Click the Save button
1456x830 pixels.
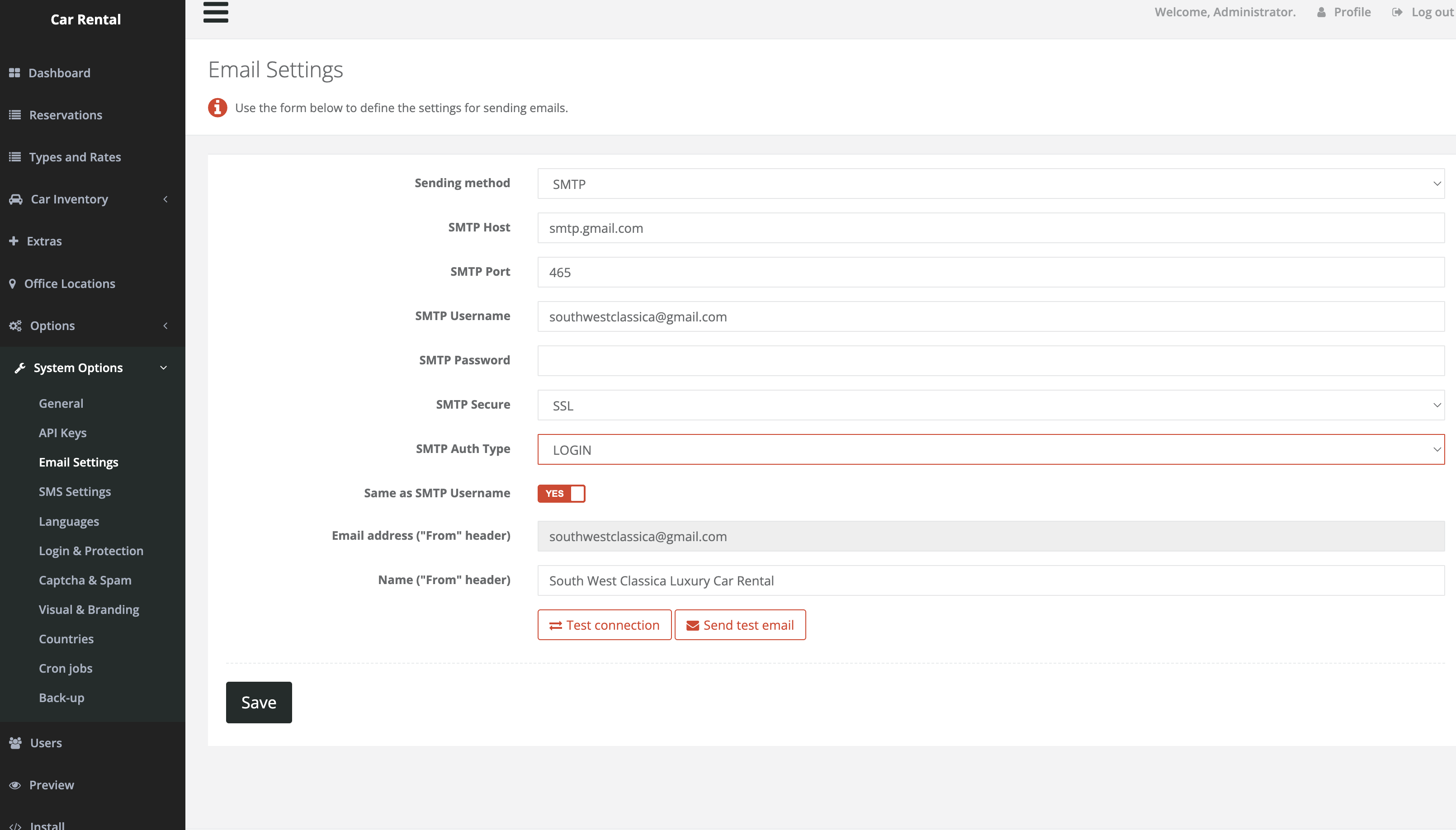point(259,703)
